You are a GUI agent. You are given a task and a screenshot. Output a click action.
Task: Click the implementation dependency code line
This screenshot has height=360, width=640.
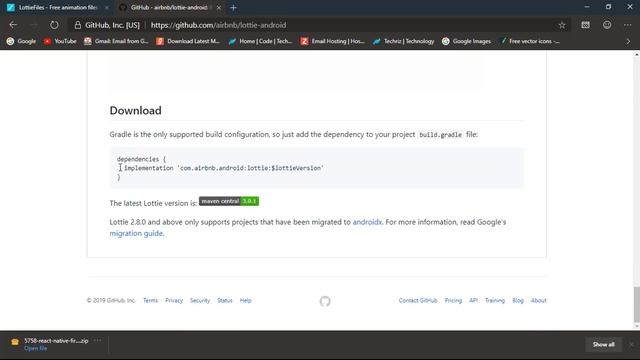coord(223,168)
